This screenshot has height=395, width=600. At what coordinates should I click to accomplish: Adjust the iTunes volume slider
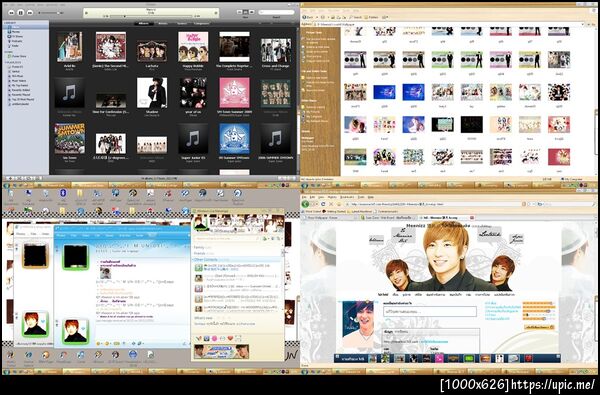(51, 13)
